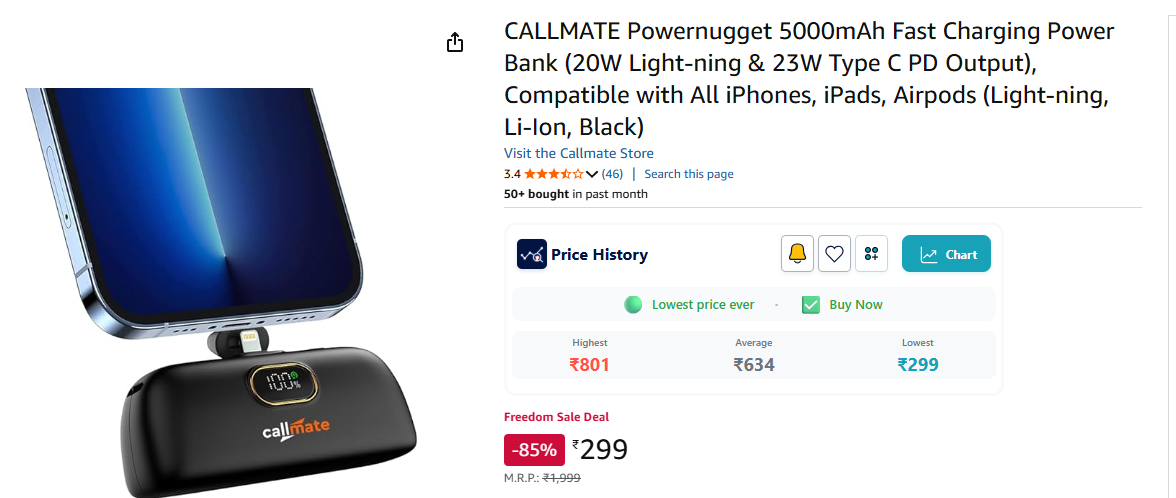Add to wishlist with heart icon
Screen dimensions: 1176x498
click(834, 254)
